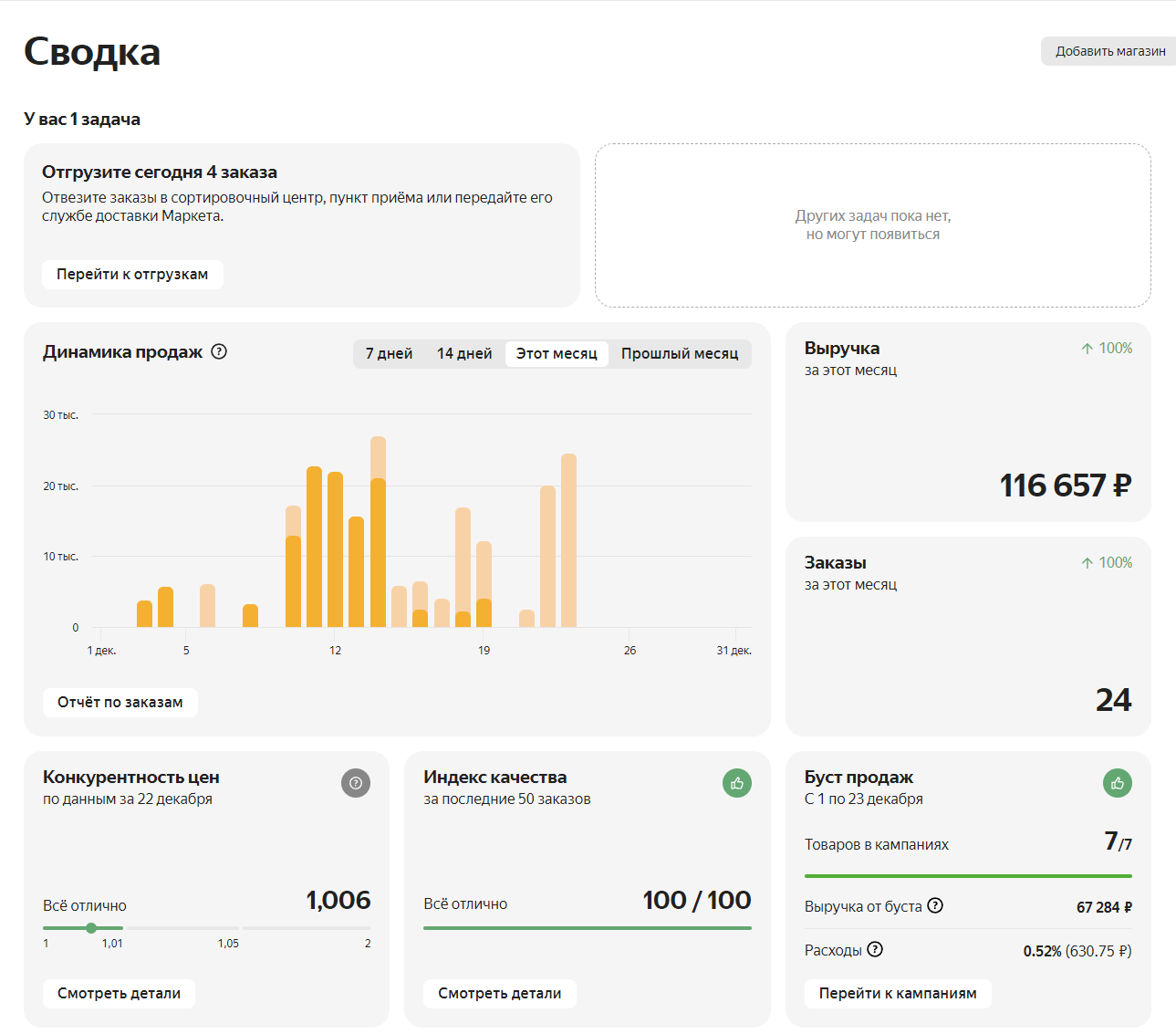Screen dimensions: 1176x1034
Task: Click the quality score 100 / 100
Action: click(x=697, y=901)
